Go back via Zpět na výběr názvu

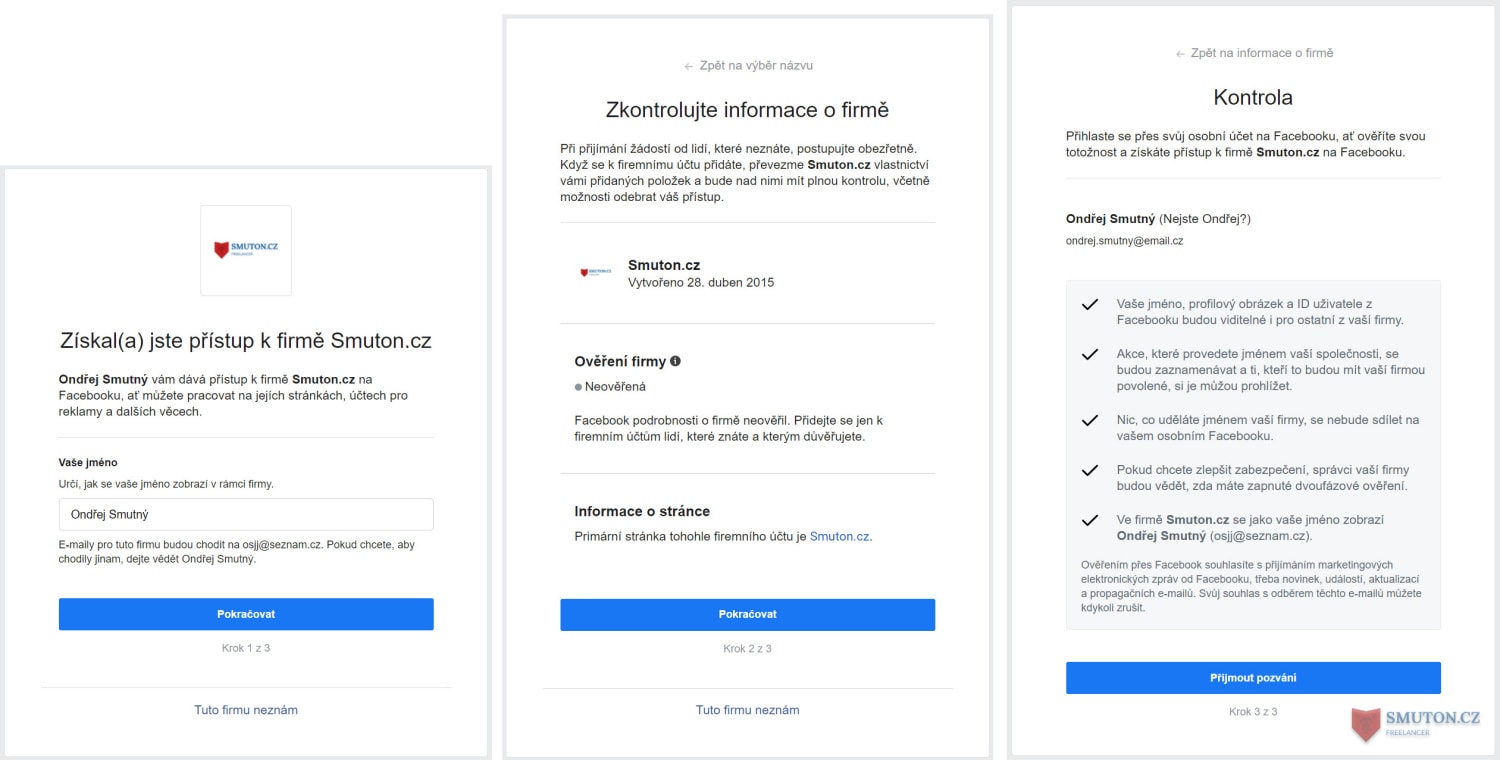click(748, 65)
